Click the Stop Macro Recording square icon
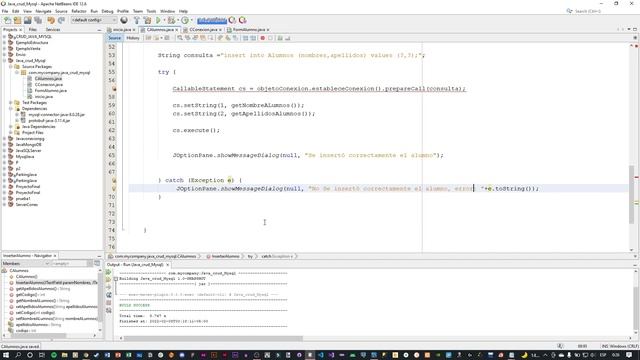 [270, 38]
